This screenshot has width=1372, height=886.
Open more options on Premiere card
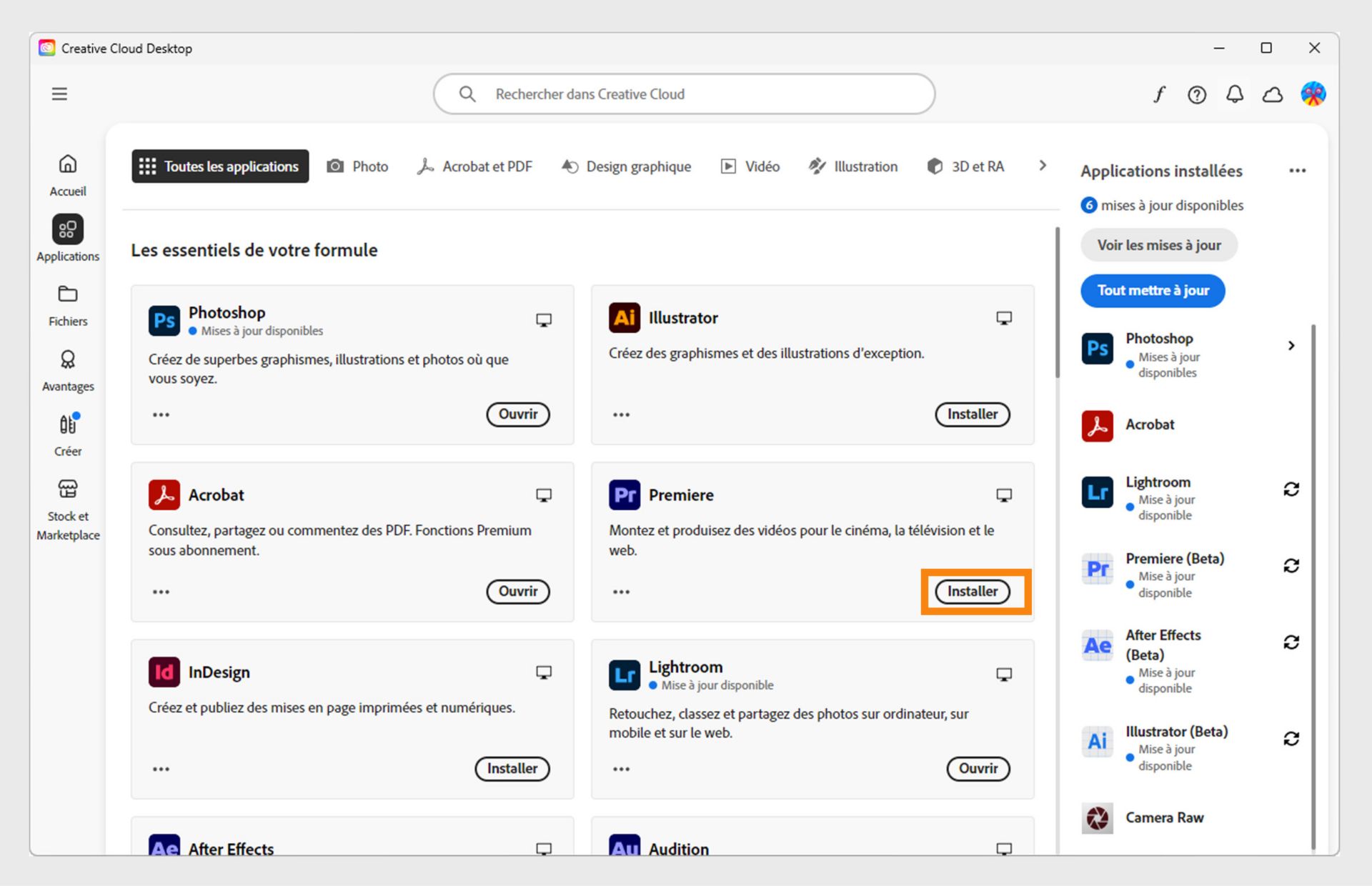point(621,592)
